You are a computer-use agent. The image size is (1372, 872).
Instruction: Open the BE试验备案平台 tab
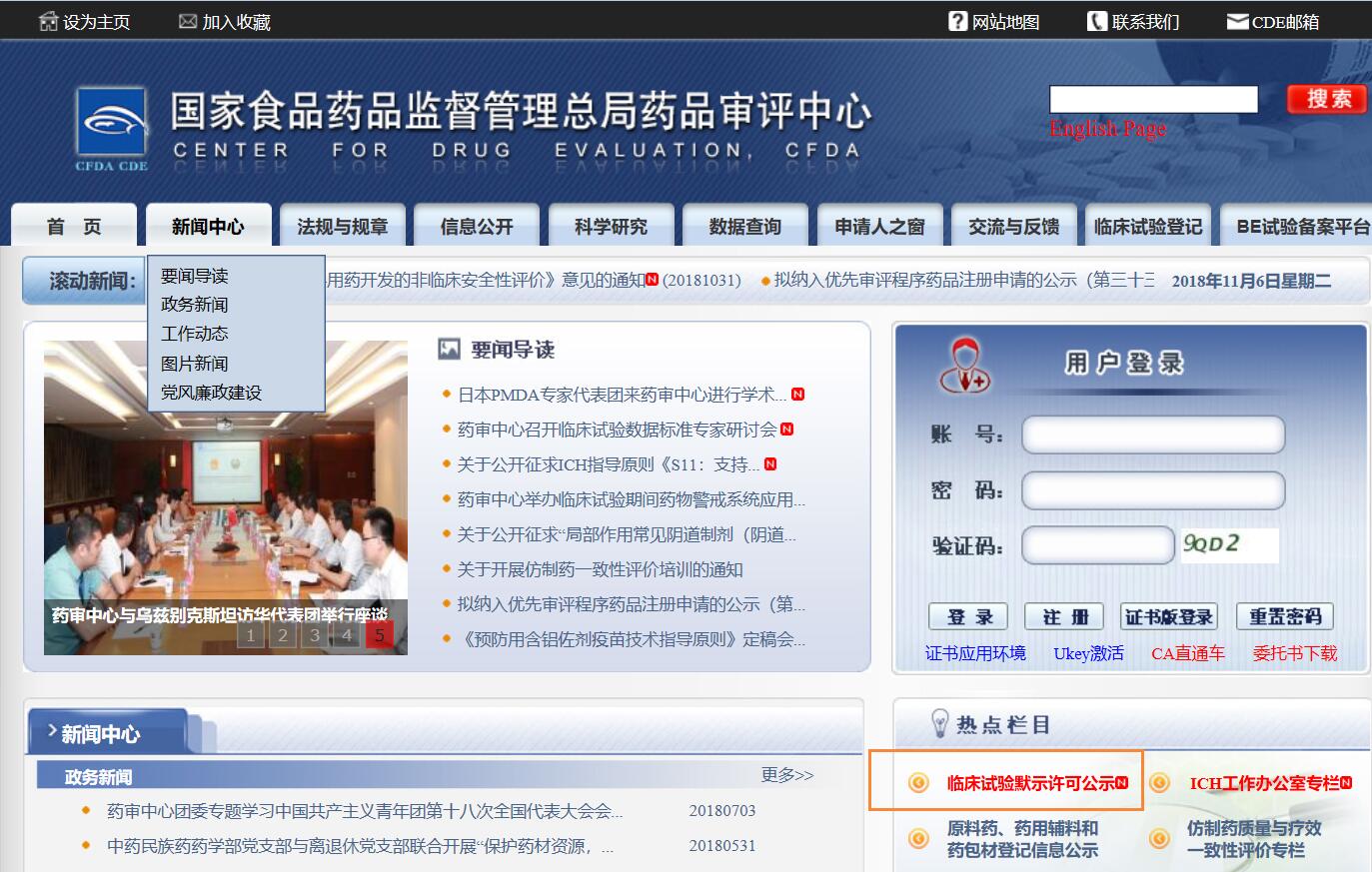1296,226
